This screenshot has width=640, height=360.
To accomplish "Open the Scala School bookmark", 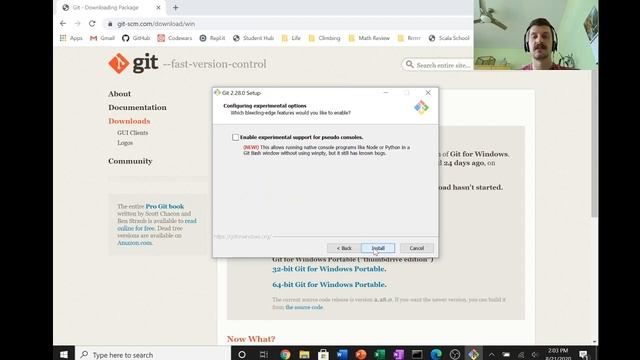I will (x=449, y=38).
